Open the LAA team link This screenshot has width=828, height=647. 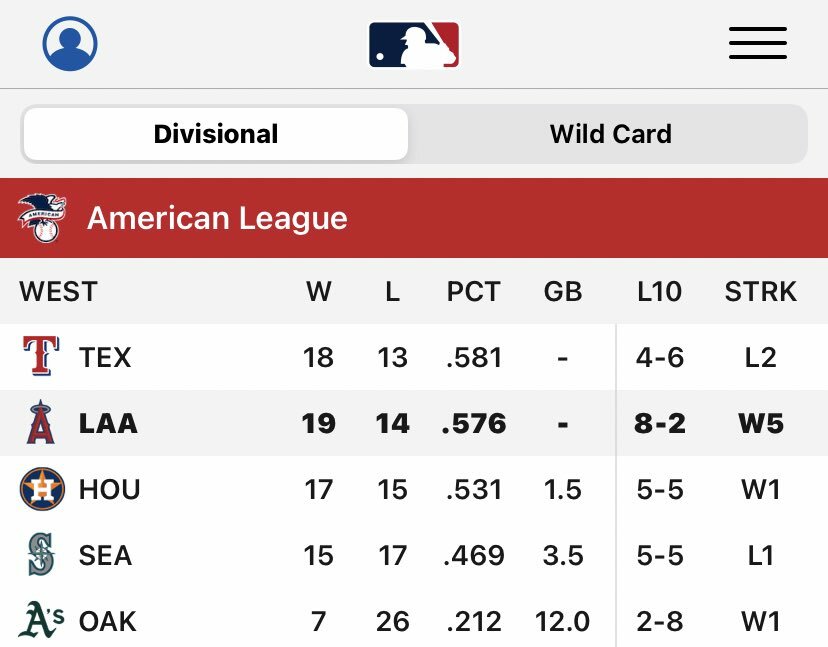point(108,423)
